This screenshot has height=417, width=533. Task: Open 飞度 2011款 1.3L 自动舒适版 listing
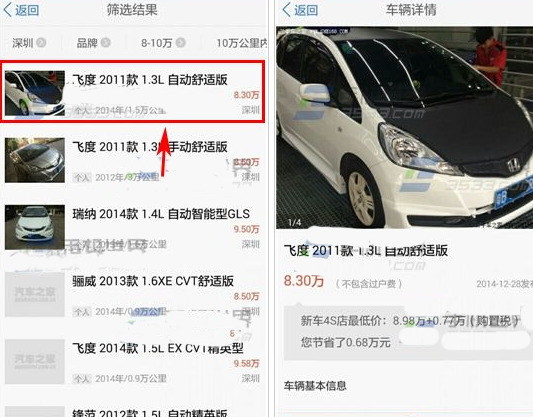(x=133, y=91)
